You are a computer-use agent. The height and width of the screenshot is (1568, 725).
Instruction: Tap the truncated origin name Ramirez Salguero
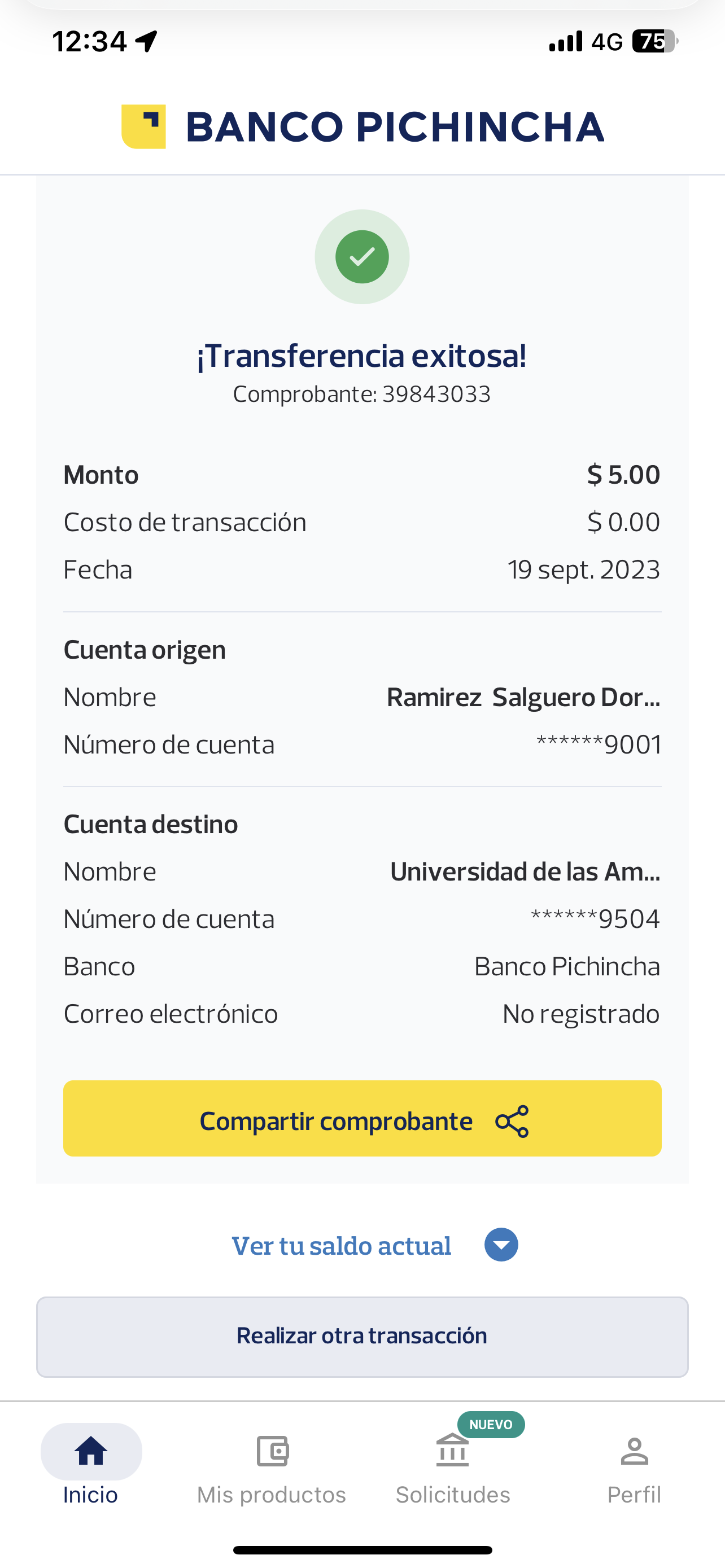point(523,698)
